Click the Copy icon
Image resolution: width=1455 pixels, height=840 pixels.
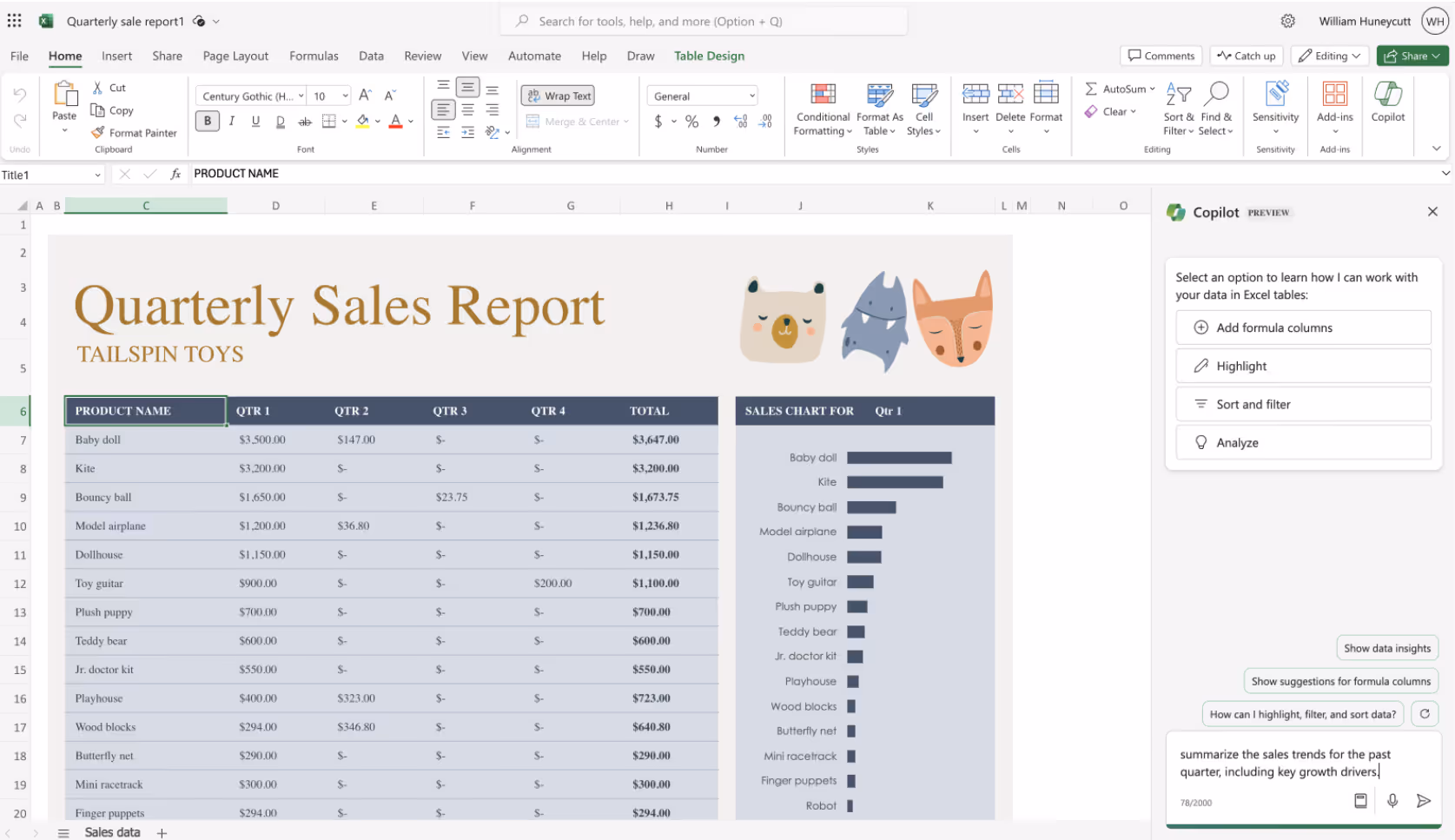(x=98, y=110)
